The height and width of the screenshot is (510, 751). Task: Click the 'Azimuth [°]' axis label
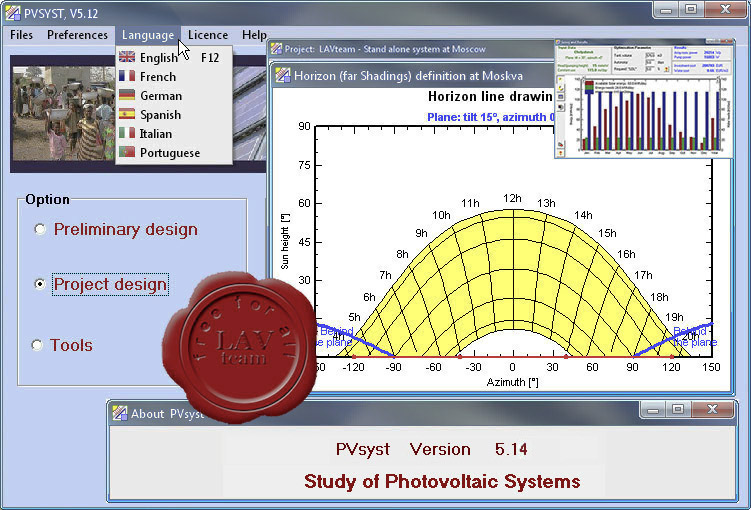click(512, 382)
